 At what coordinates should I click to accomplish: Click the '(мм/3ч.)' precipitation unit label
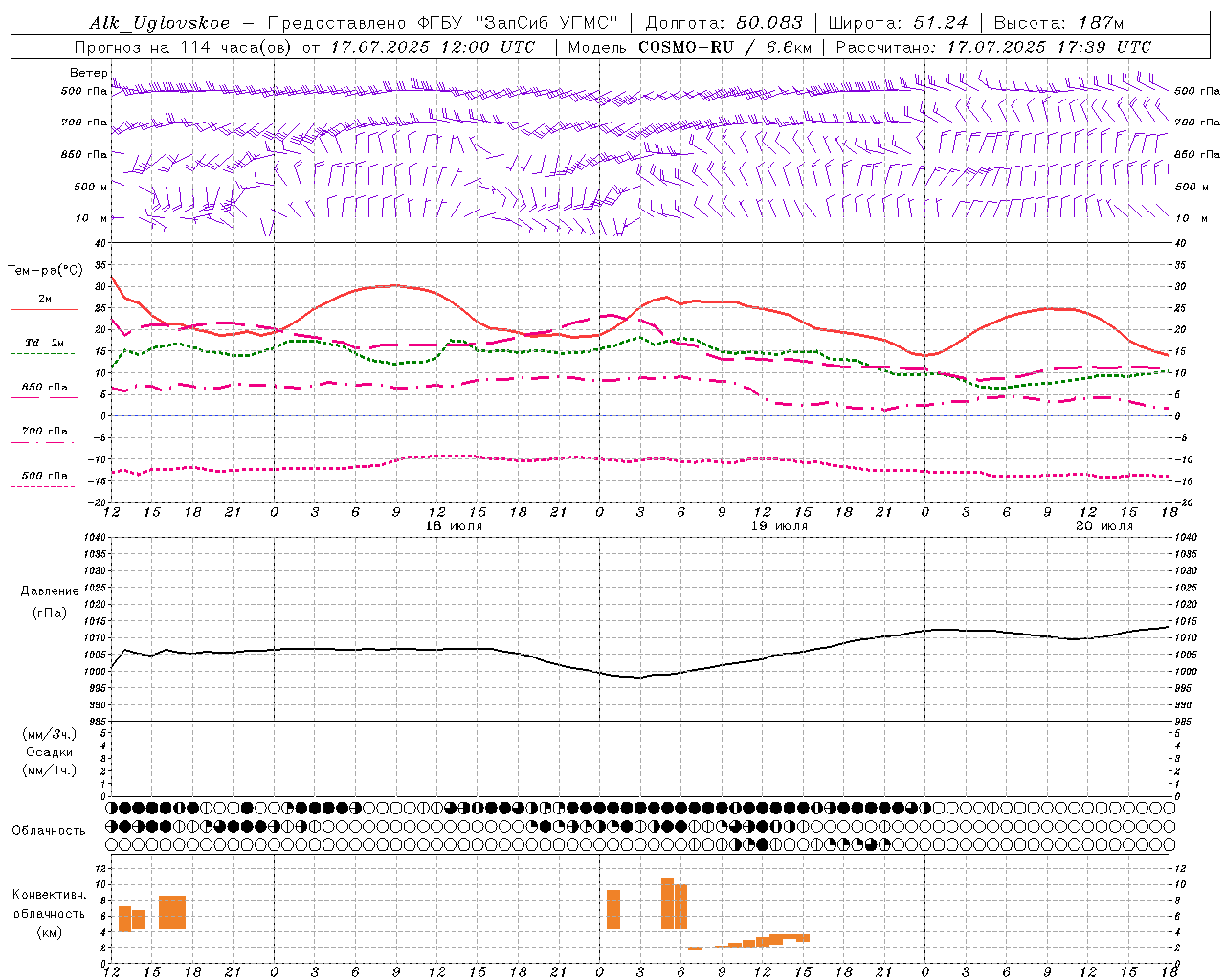[50, 734]
